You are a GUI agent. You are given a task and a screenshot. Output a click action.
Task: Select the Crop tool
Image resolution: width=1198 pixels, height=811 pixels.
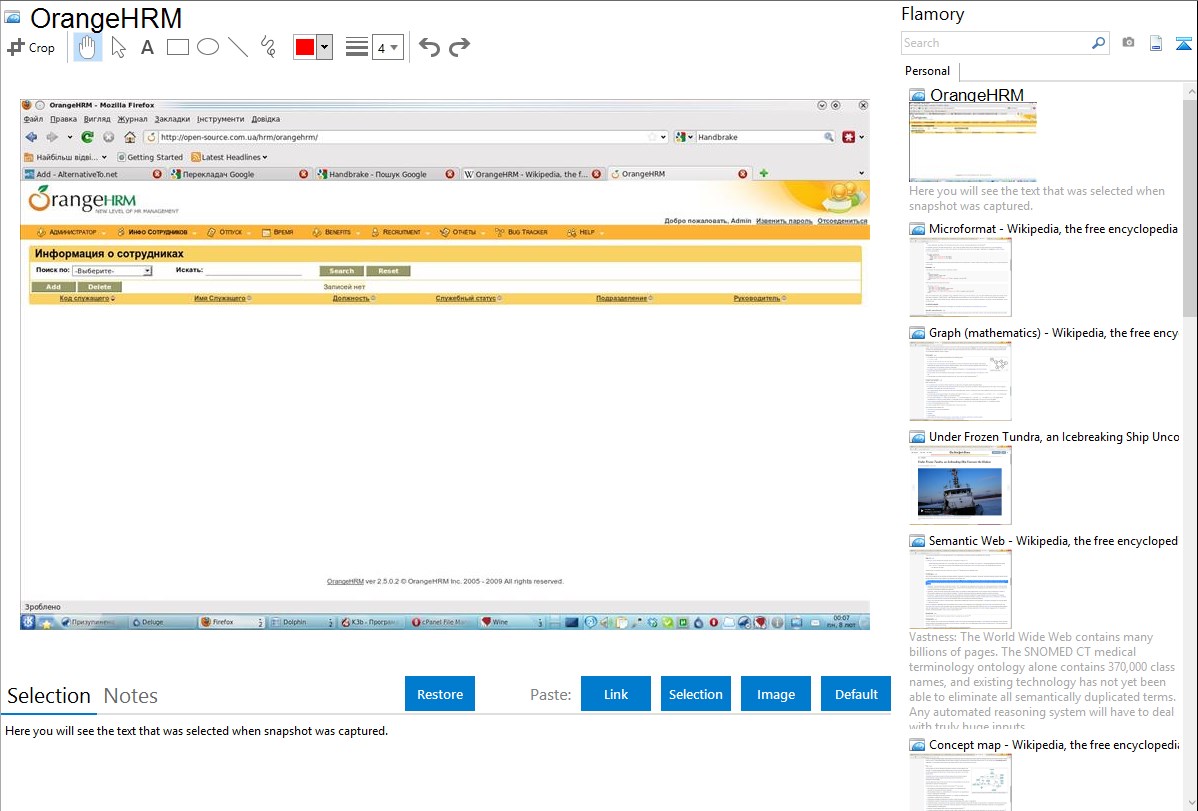[x=31, y=47]
